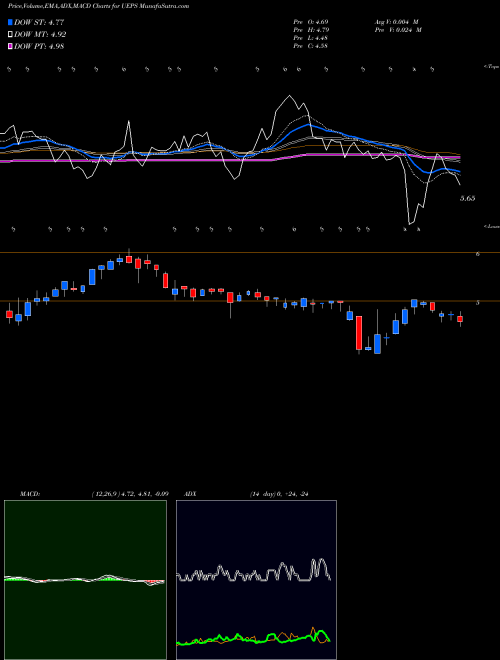Click the '<Tops' marker row label
Viewport: 500px width, 660px height.
pyautogui.click(x=492, y=67)
